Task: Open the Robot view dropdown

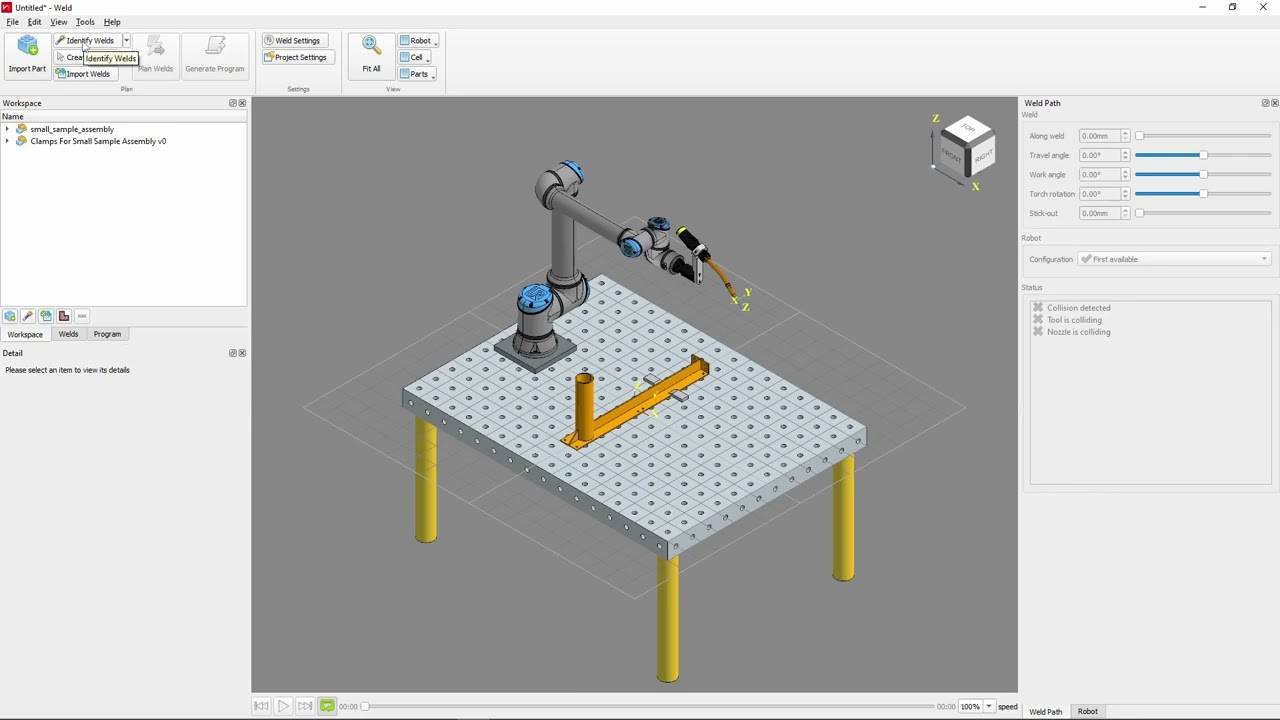Action: pos(418,41)
